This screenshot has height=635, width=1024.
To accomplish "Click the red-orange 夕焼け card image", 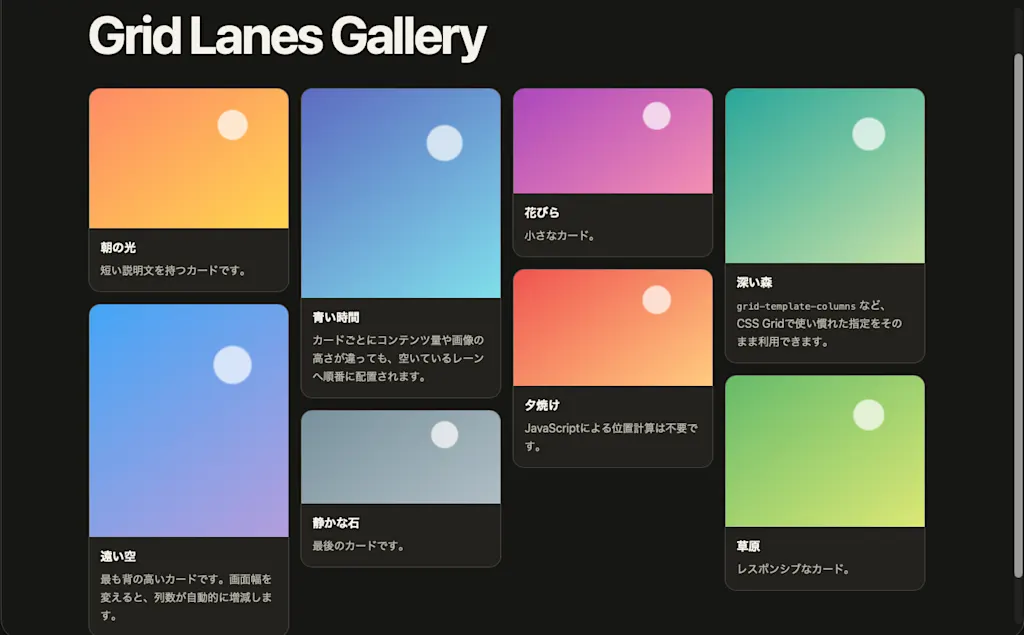I will point(613,327).
